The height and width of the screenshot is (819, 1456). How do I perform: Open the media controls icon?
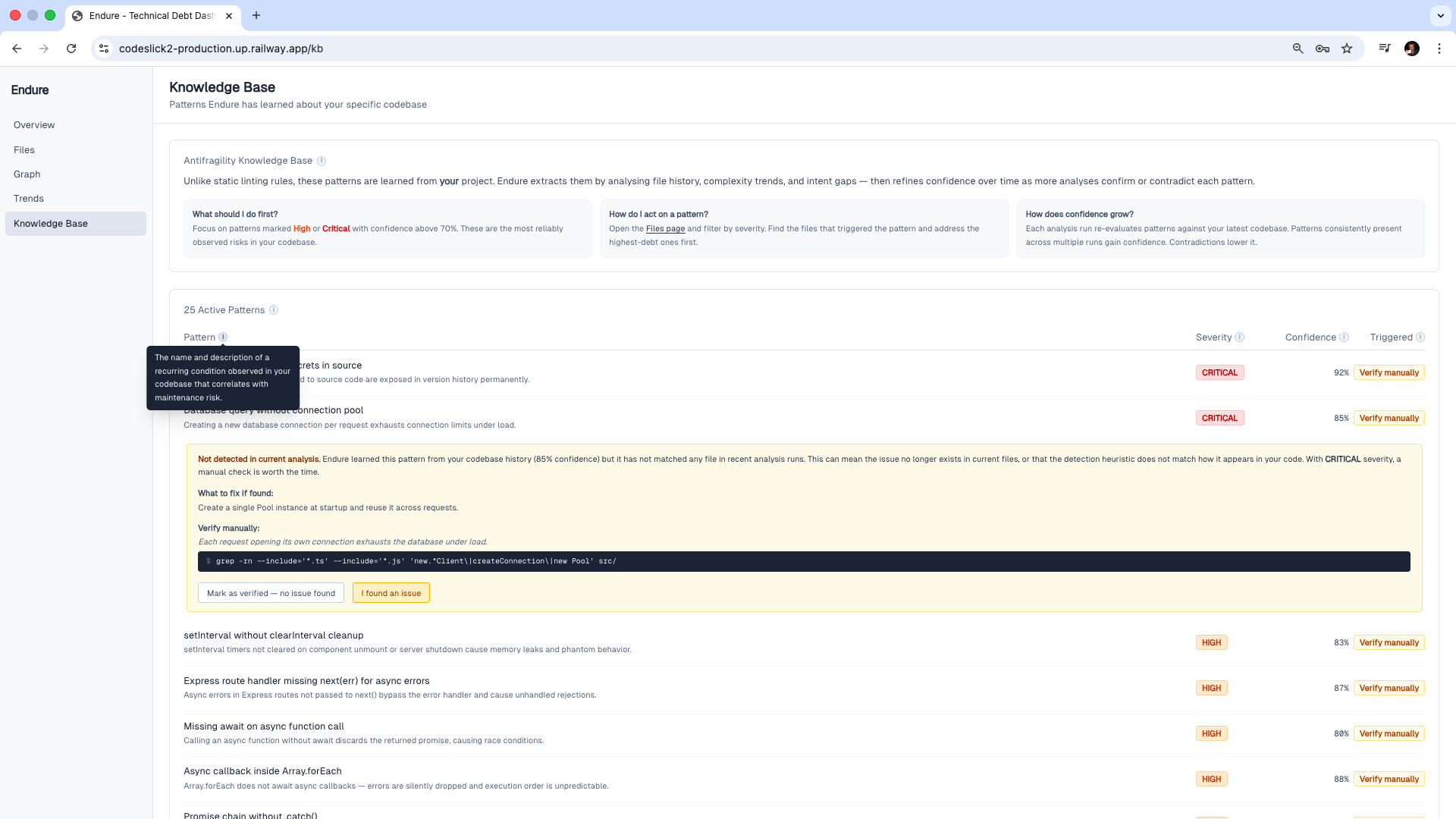[1384, 48]
